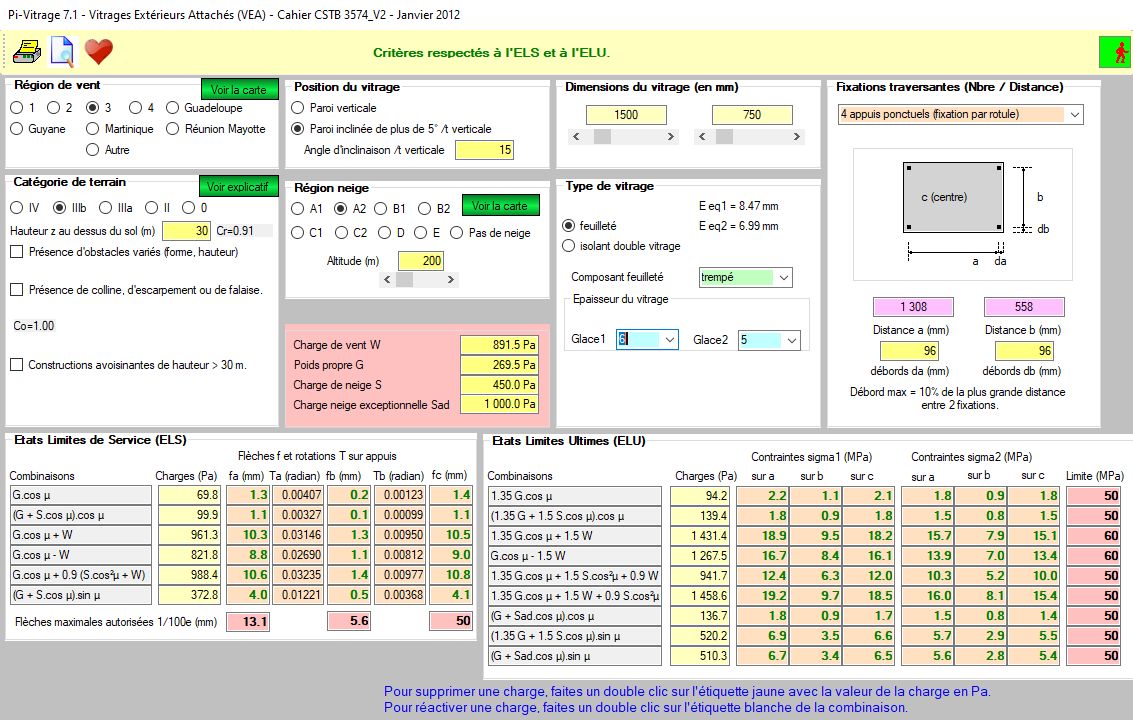The height and width of the screenshot is (720, 1133).
Task: Click the red heart icon
Action: click(x=98, y=51)
